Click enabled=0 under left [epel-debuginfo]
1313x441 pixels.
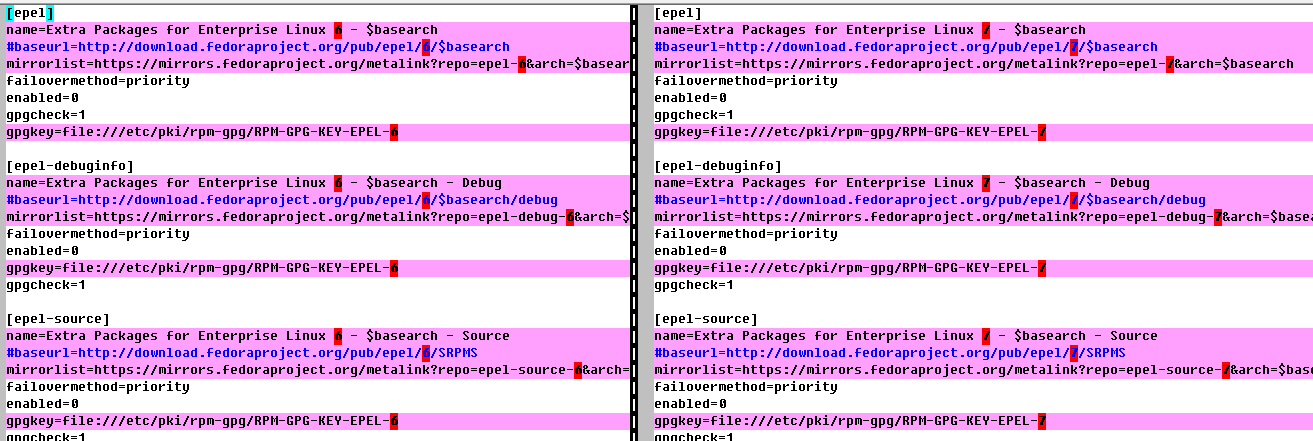43,251
